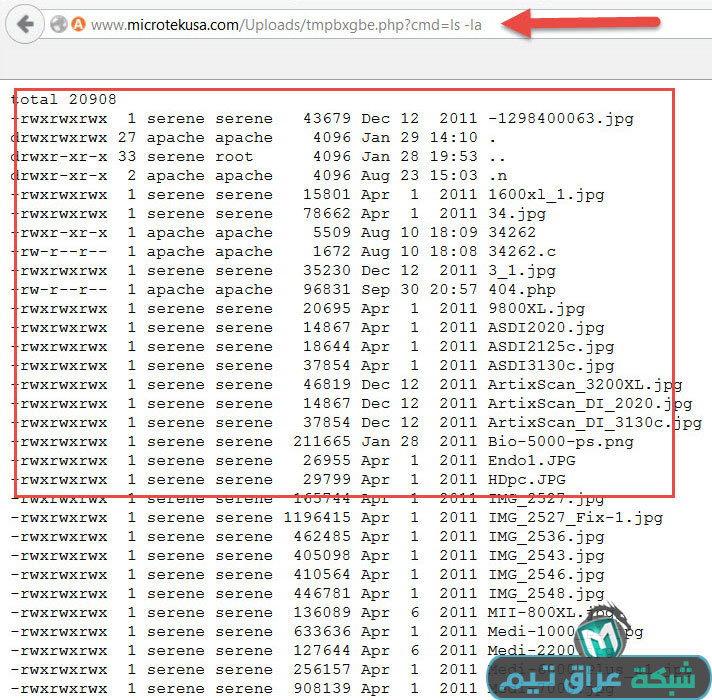The width and height of the screenshot is (712, 700).
Task: Select the '.n' directory entry
Action: (x=497, y=175)
